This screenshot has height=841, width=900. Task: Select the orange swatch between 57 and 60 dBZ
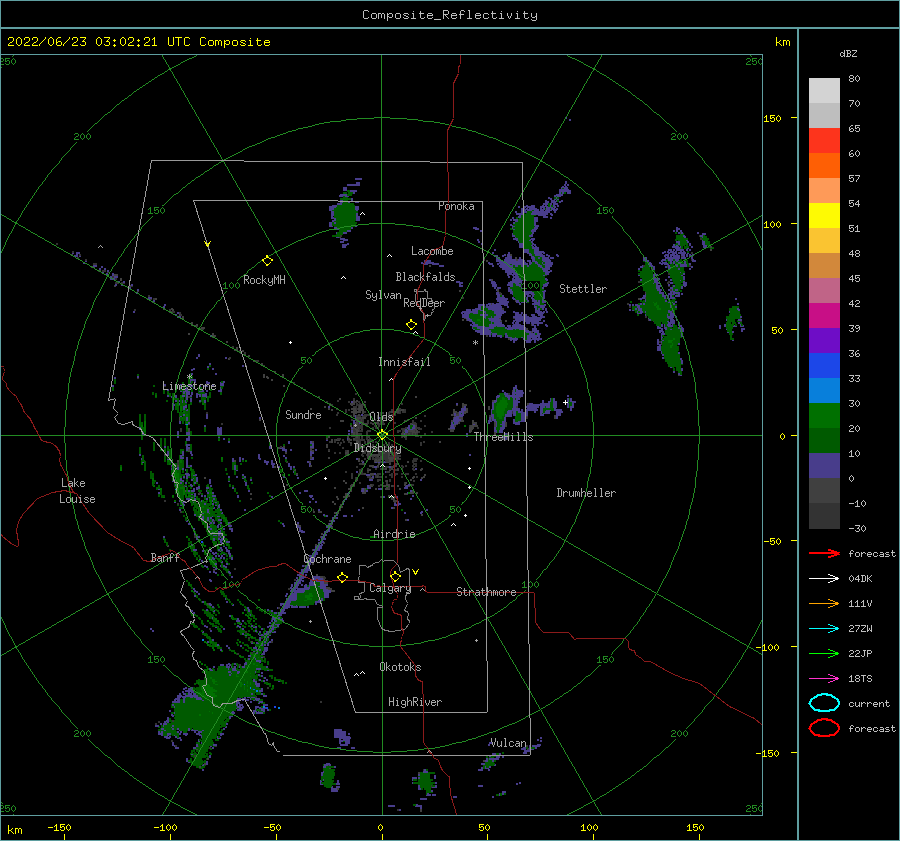[824, 166]
